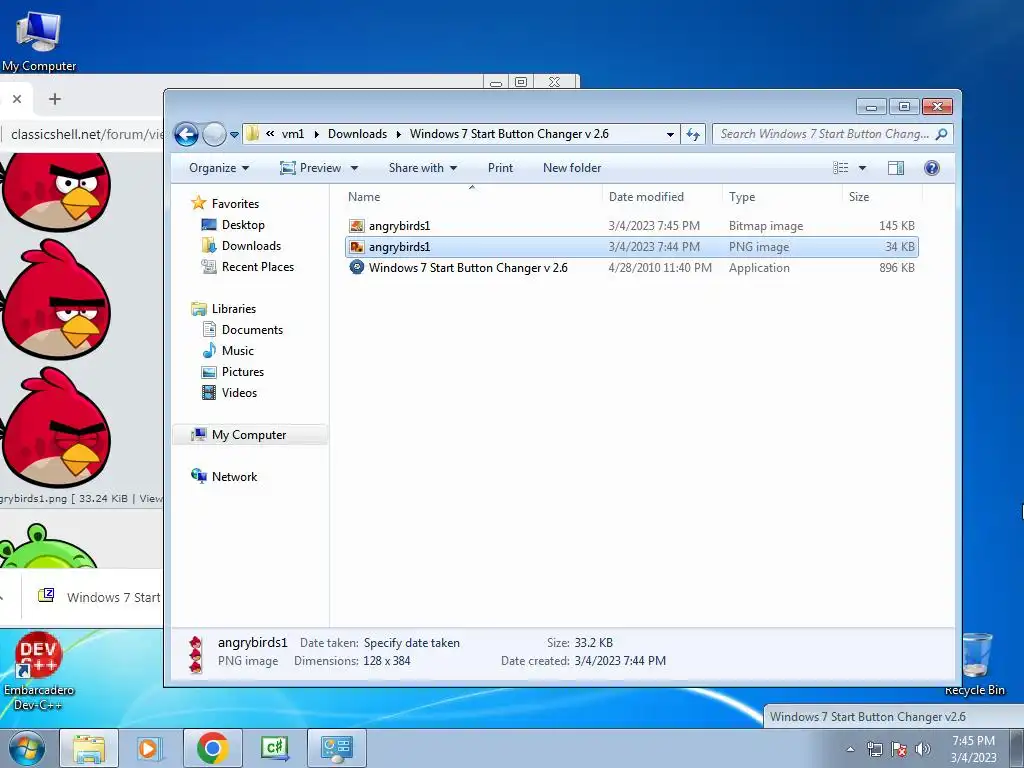This screenshot has height=768, width=1024.
Task: Select the Windows 7 Start Button Changer application icon
Action: [357, 268]
